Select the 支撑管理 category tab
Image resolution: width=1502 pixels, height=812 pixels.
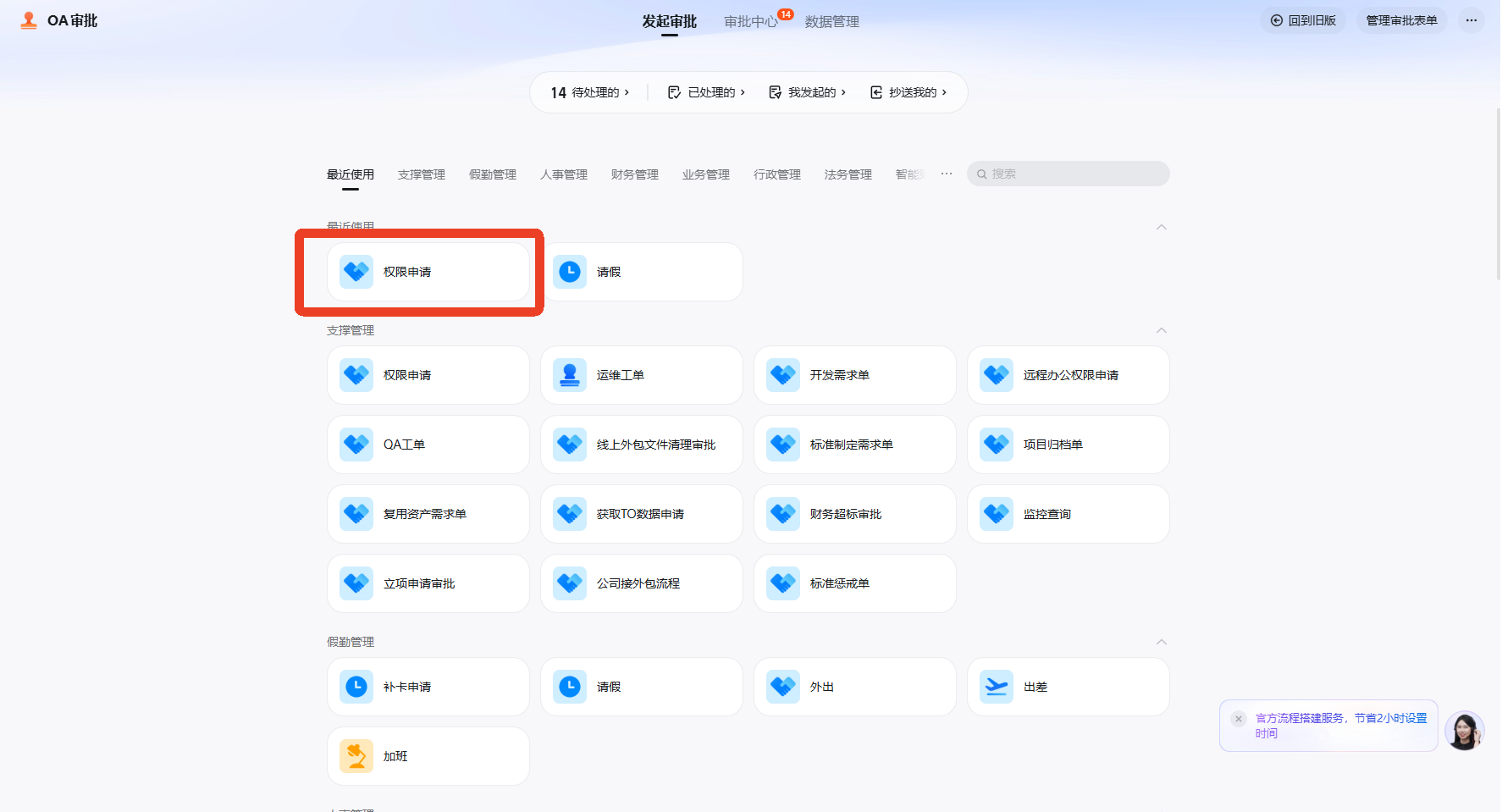[x=422, y=174]
